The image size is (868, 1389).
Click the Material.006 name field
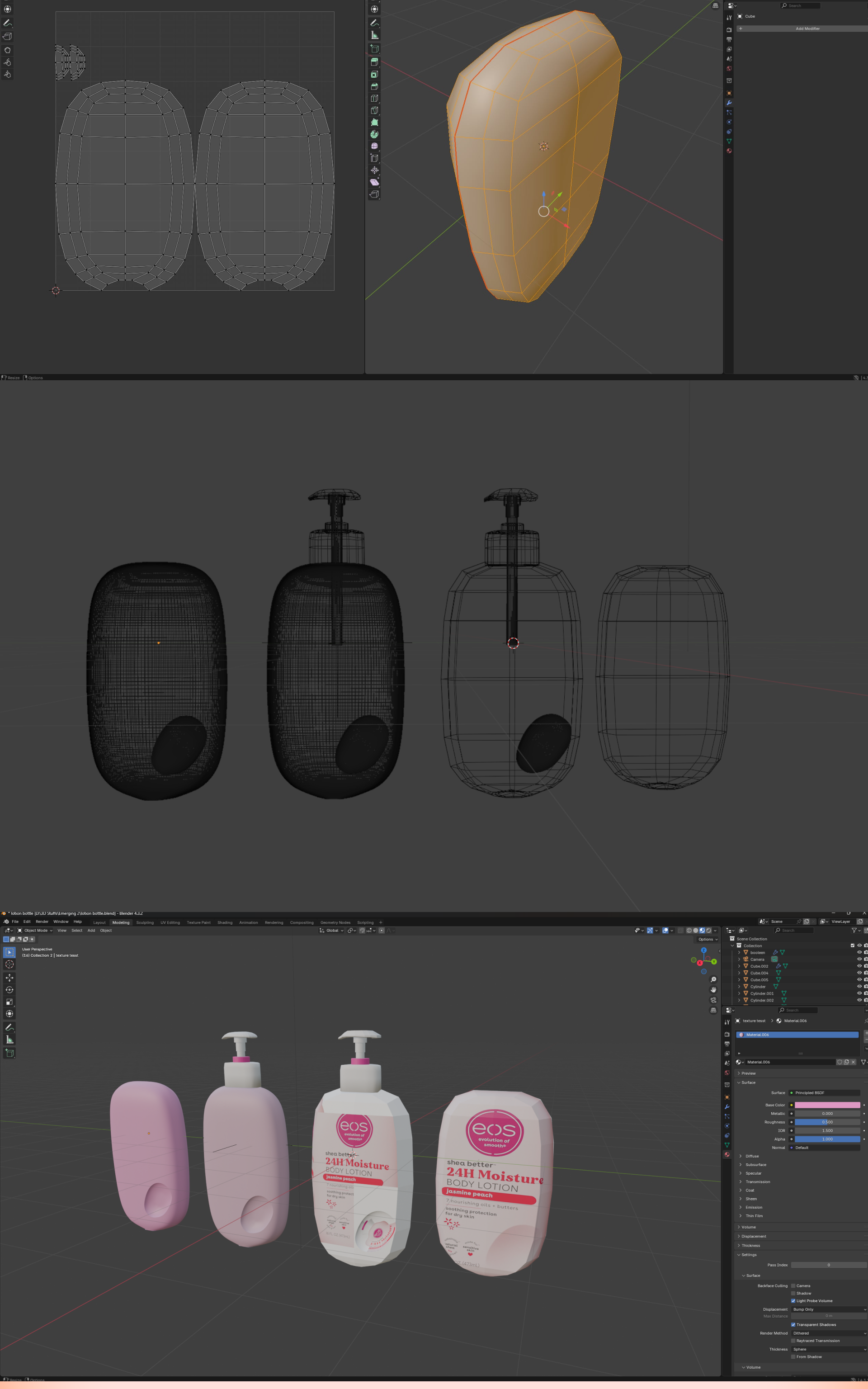791,1063
